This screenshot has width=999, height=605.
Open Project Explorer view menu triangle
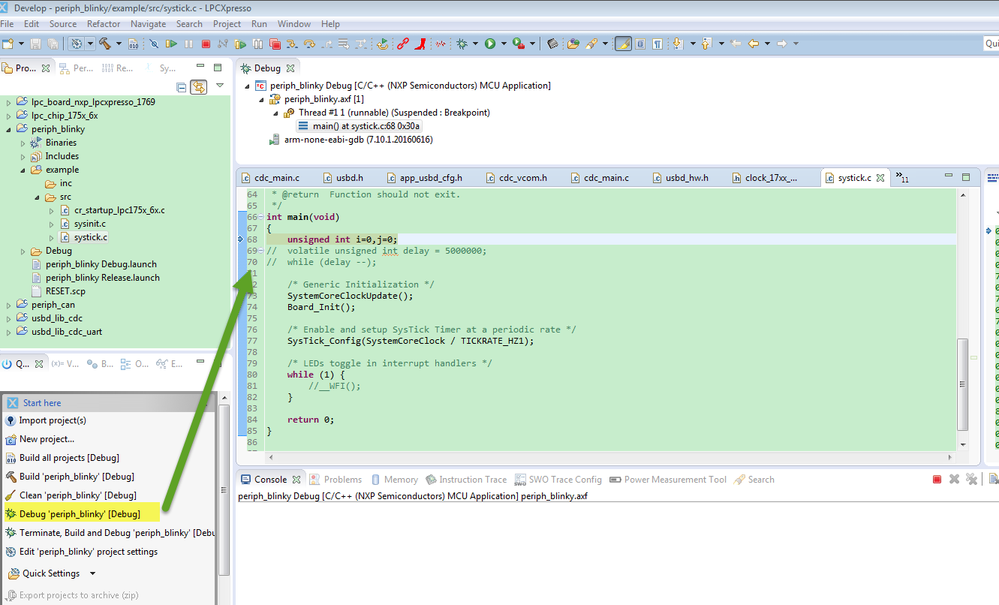(220, 85)
